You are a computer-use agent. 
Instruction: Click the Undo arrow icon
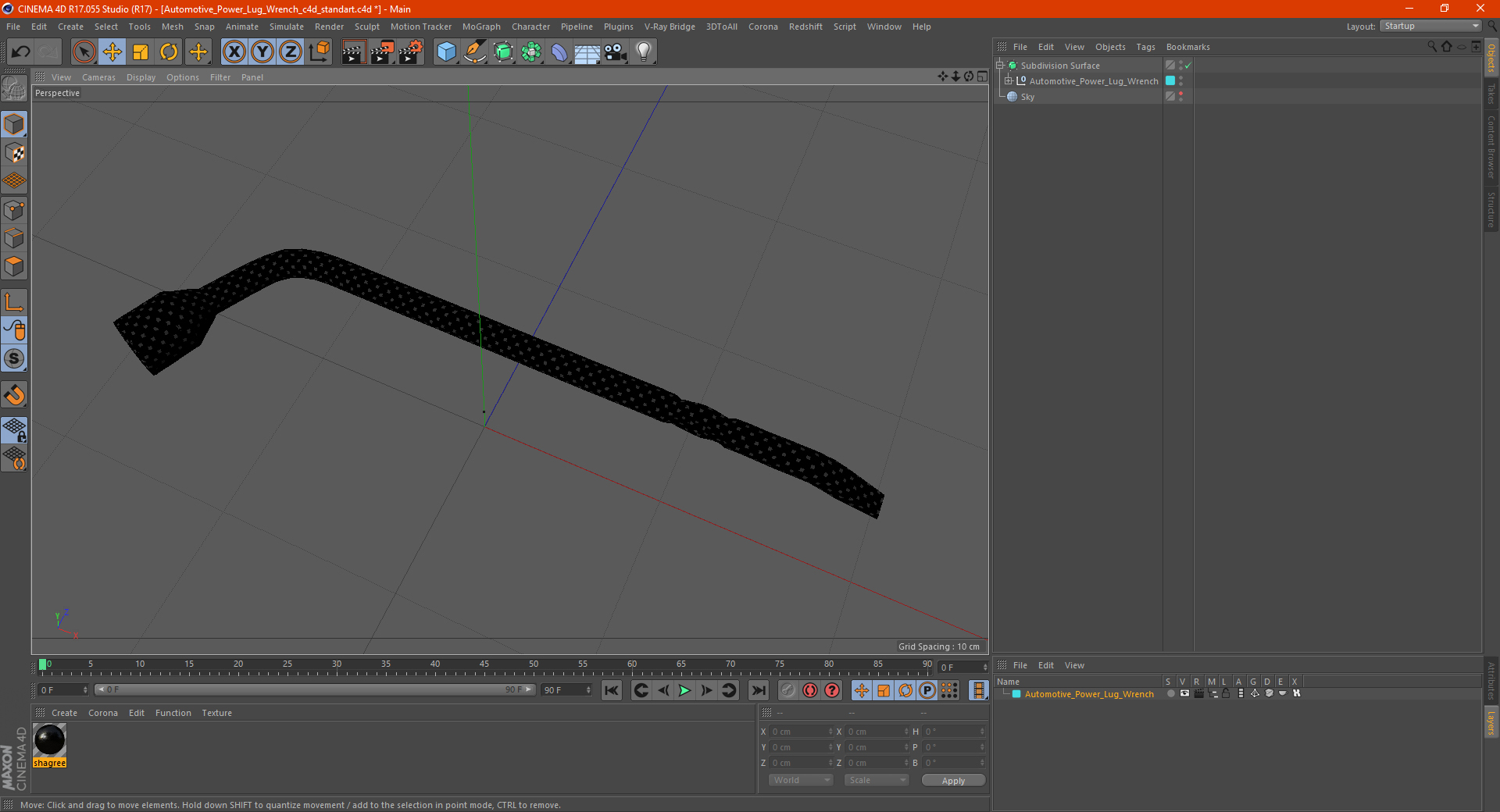pyautogui.click(x=21, y=52)
